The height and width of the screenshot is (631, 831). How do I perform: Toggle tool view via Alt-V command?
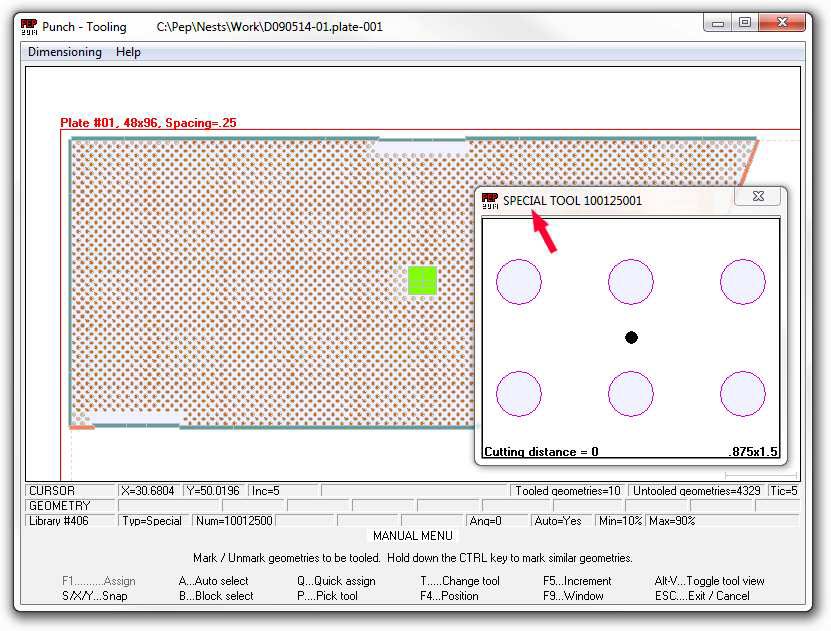(x=709, y=581)
